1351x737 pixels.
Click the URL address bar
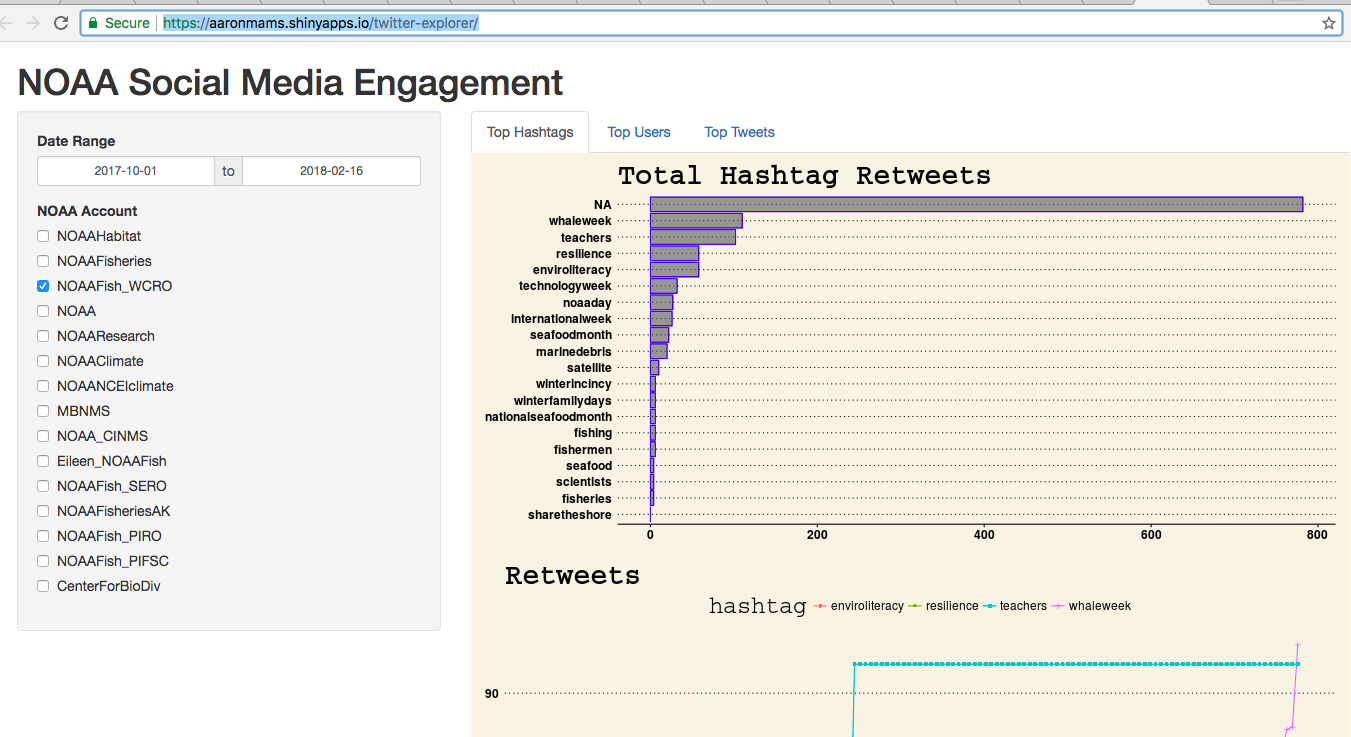[x=711, y=22]
